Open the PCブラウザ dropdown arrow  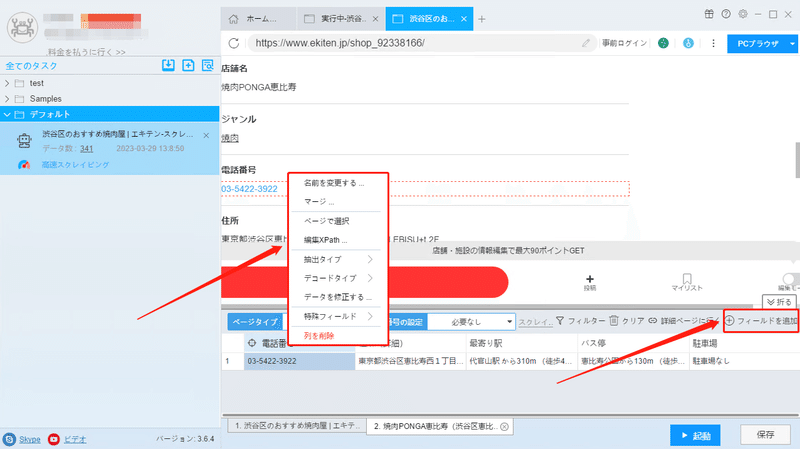[792, 44]
